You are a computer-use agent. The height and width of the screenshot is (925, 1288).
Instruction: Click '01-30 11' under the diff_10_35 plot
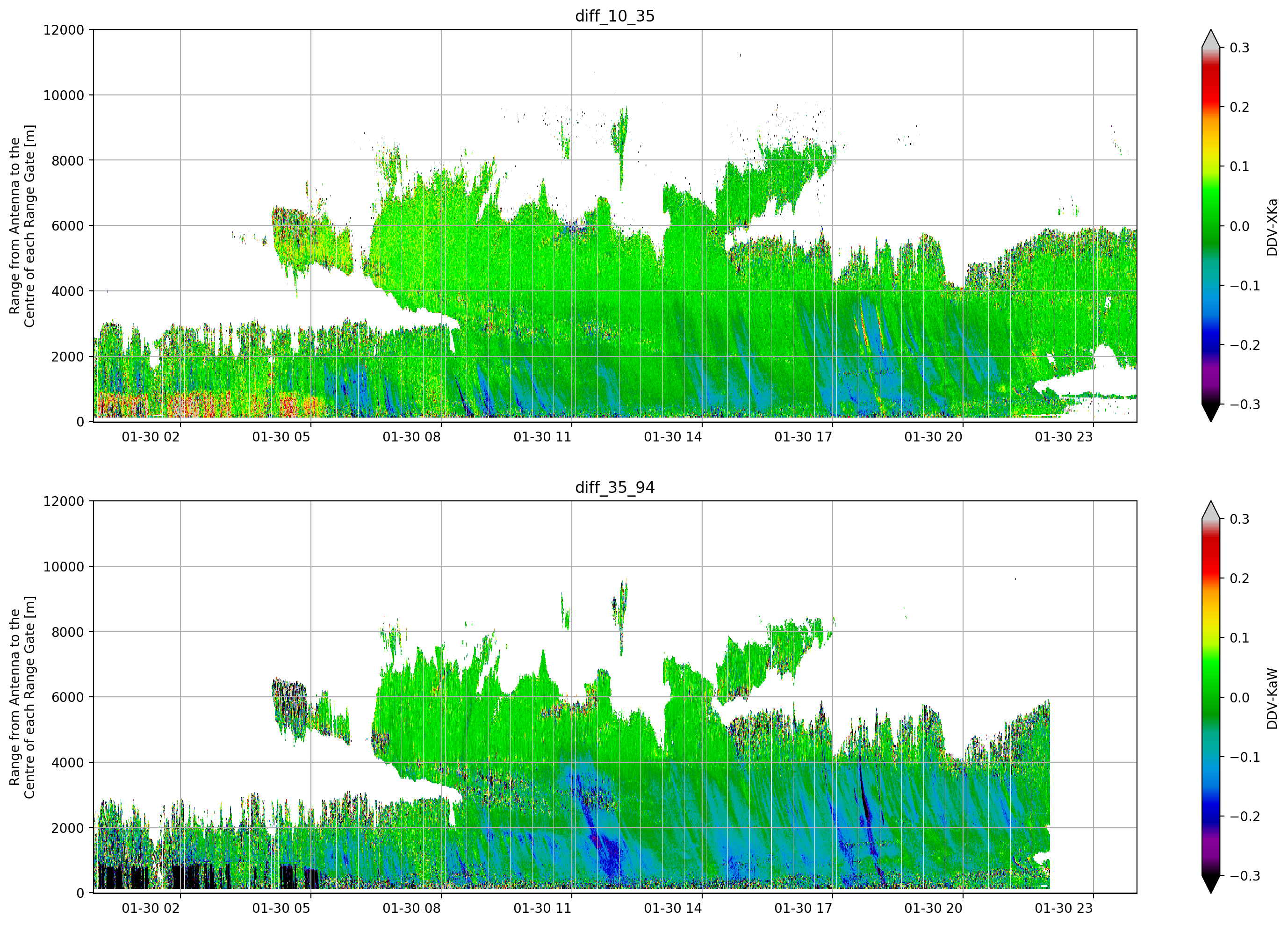[x=542, y=437]
